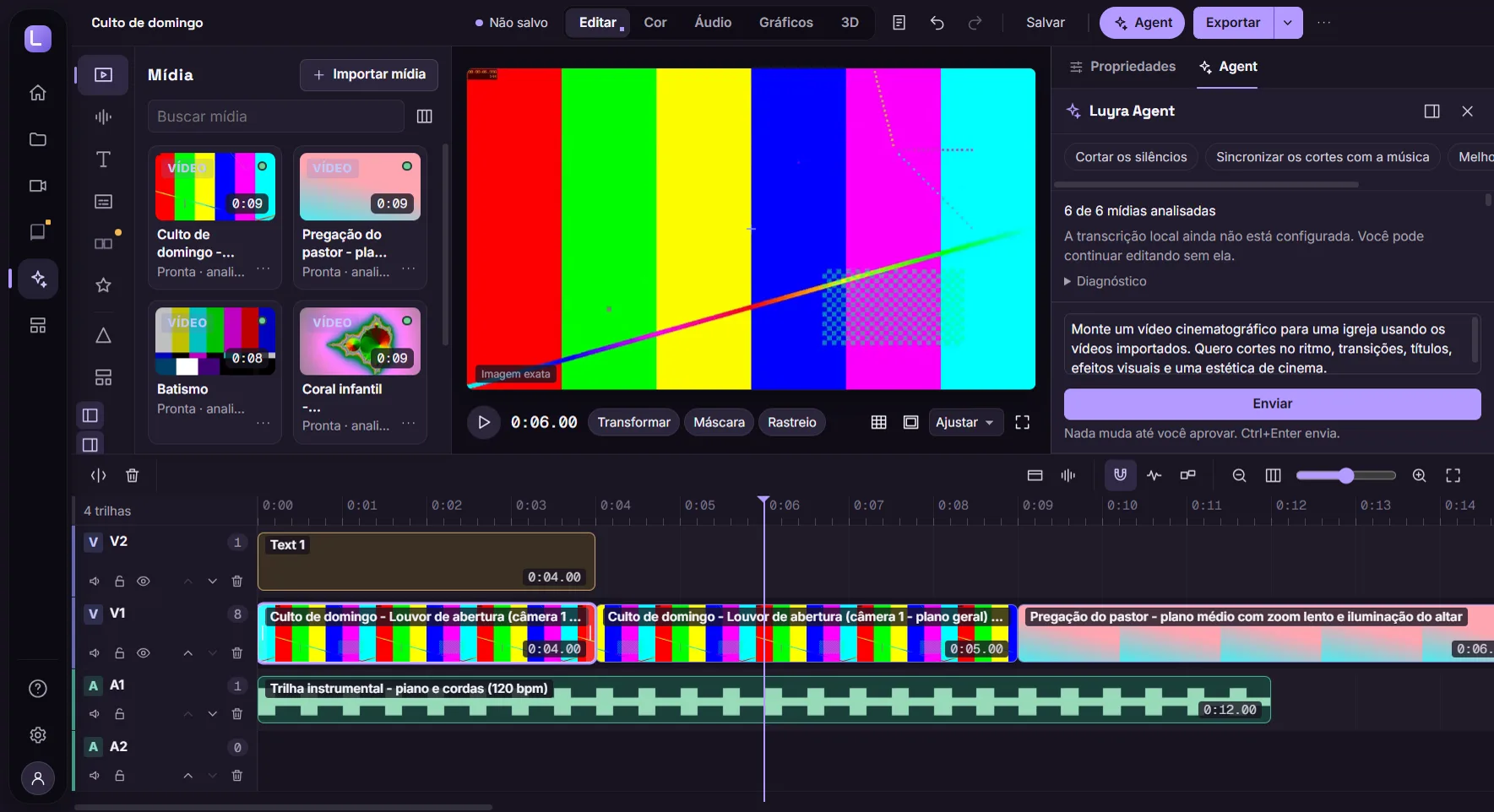Zoom in the timeline
This screenshot has width=1494, height=812.
pos(1419,476)
